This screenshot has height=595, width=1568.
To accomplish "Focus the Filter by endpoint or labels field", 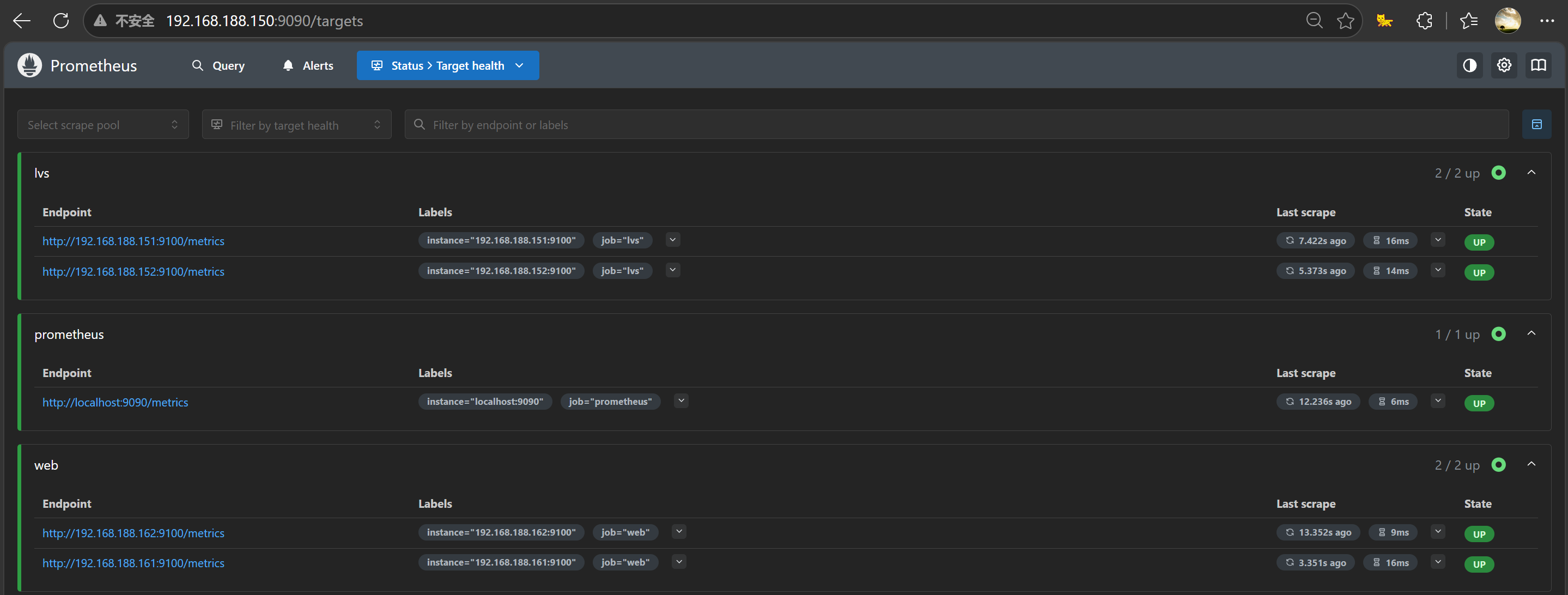I will [x=956, y=124].
